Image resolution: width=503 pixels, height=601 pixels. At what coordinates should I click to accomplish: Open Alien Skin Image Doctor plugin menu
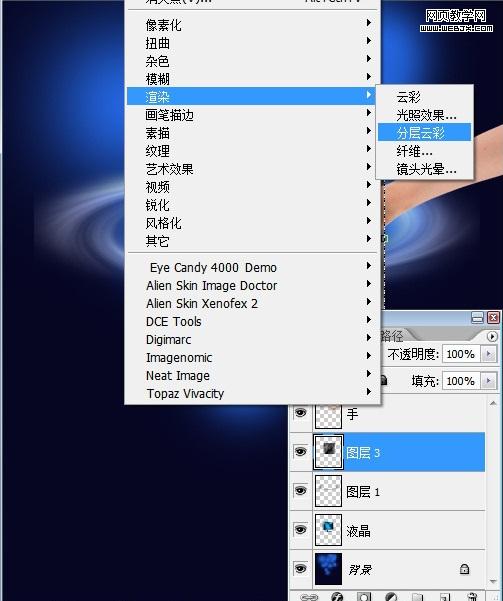point(253,286)
